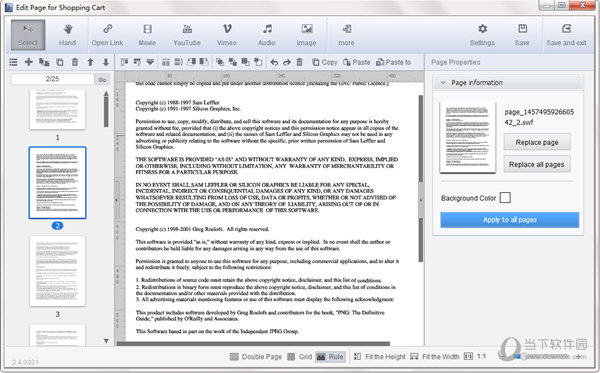Collapse the Page information section
Screen dimensions: 600x373
click(x=443, y=83)
